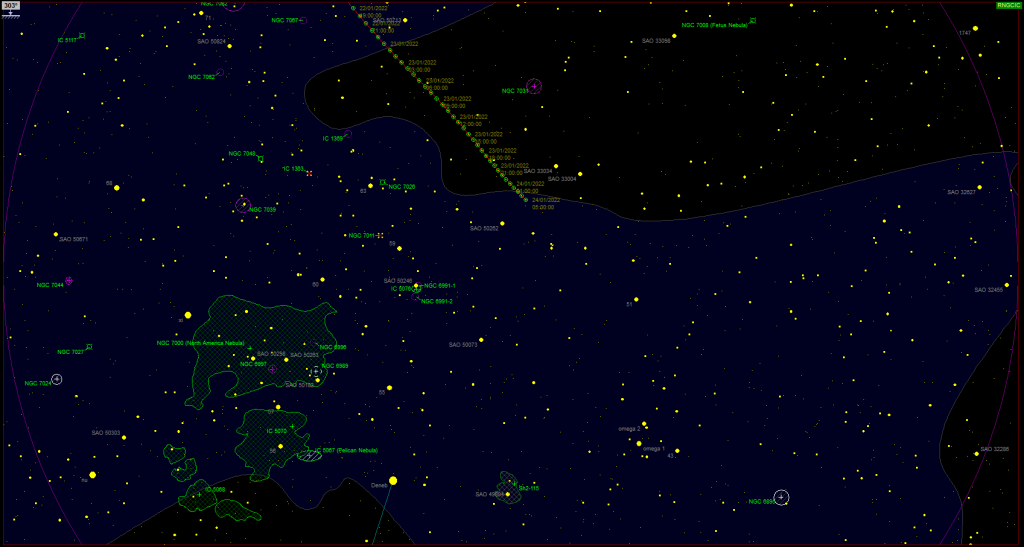Click star SAO 50303
Viewport: 1024px width, 547px height.
[124, 437]
